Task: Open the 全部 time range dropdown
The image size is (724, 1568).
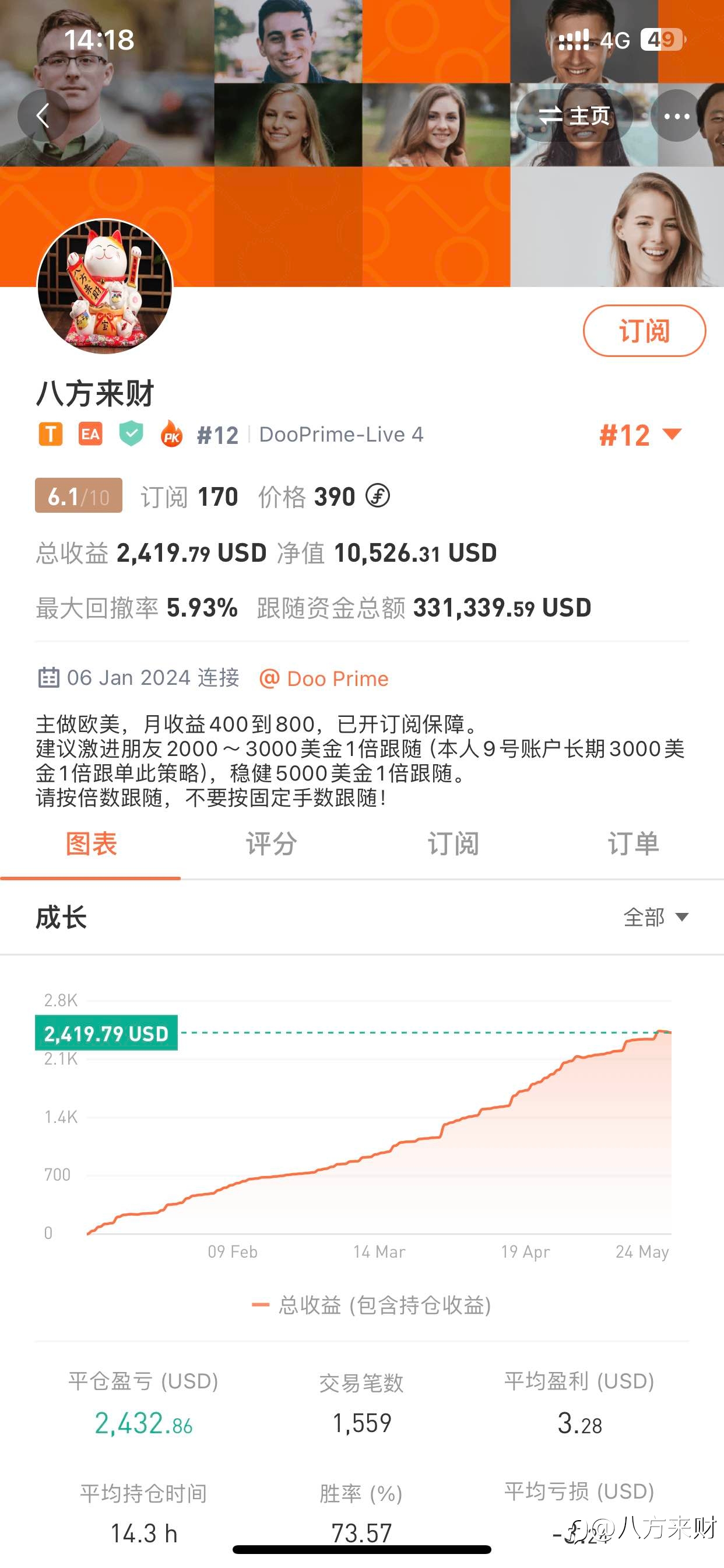Action: [656, 916]
